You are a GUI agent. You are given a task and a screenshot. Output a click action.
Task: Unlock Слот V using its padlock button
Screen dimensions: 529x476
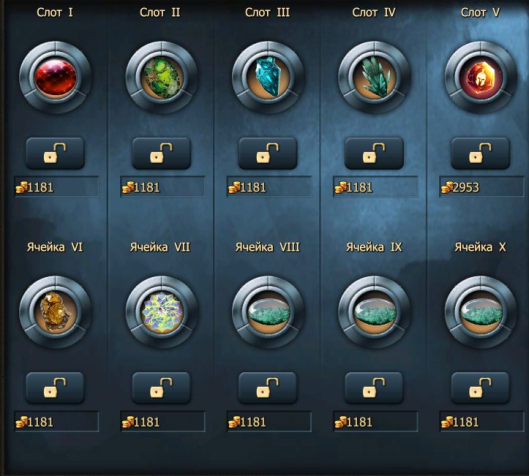pyautogui.click(x=480, y=153)
